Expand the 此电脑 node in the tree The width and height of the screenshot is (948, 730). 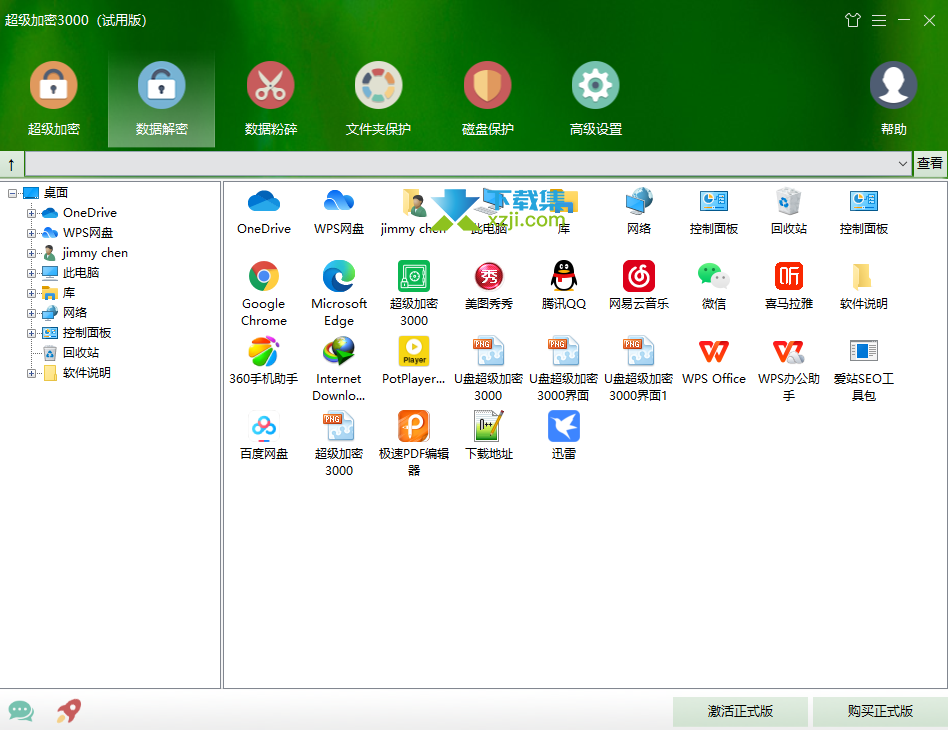[31, 273]
